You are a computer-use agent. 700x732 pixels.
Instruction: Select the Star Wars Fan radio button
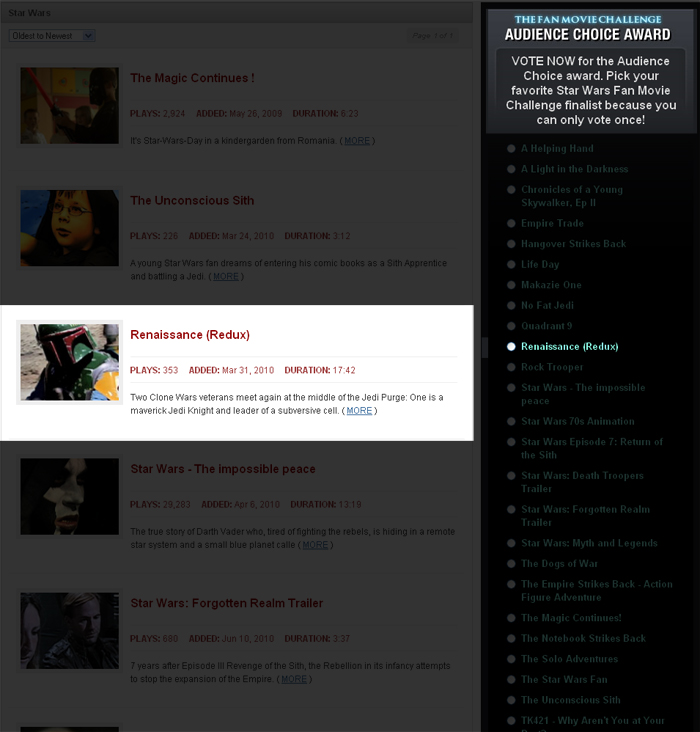point(511,679)
